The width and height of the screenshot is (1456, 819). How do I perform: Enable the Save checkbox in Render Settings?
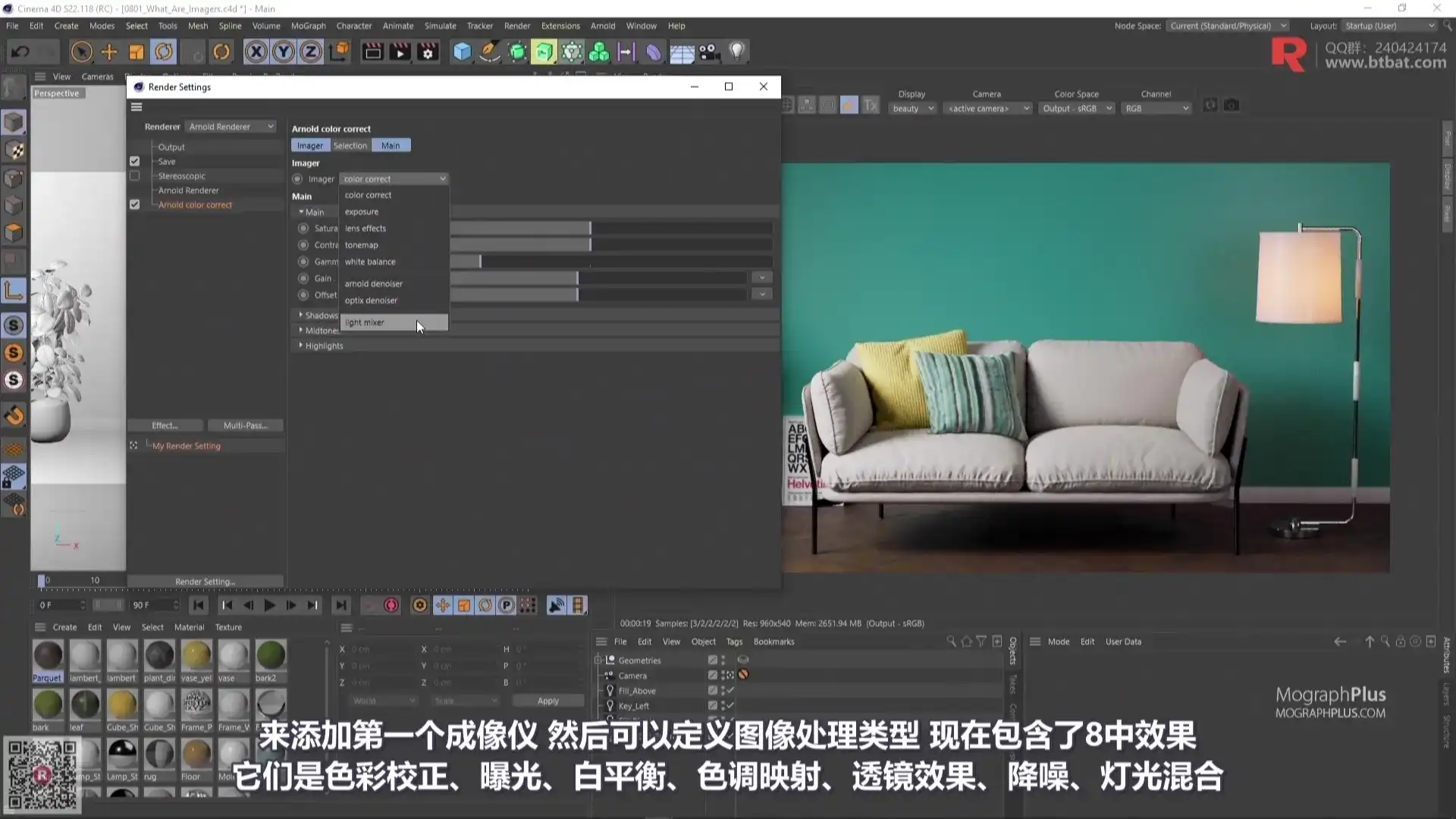click(134, 161)
